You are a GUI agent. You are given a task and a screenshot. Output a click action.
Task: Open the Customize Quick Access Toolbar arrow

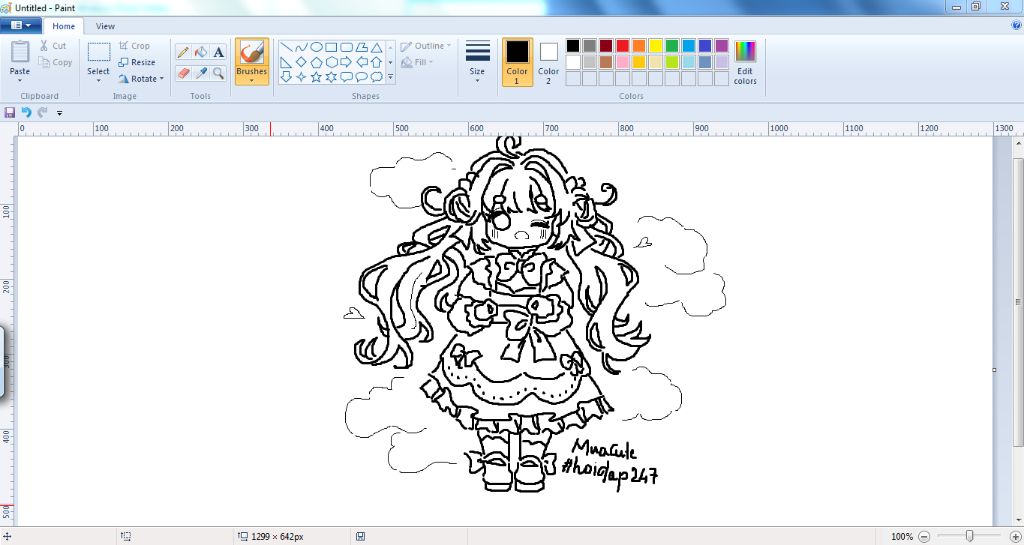pyautogui.click(x=59, y=113)
